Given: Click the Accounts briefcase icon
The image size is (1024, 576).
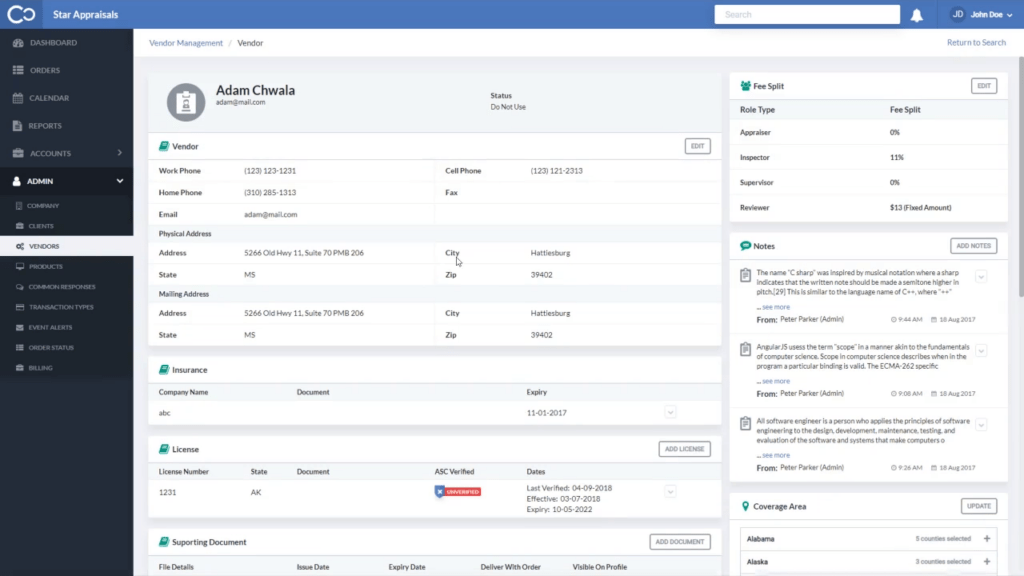Looking at the screenshot, I should tap(18, 153).
